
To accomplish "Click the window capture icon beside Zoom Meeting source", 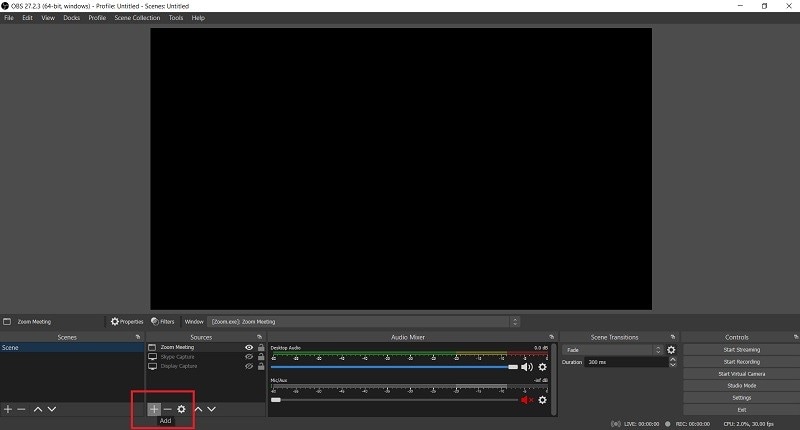I will [152, 347].
